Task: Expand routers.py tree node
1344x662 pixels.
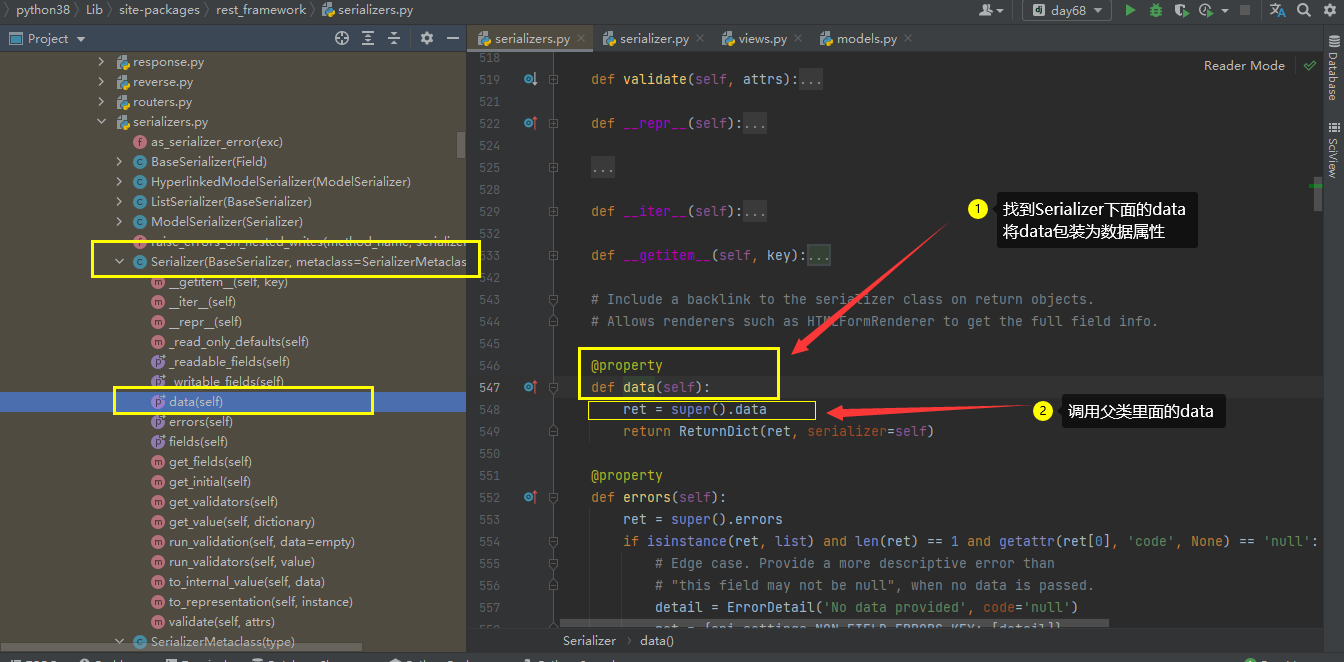Action: coord(101,102)
